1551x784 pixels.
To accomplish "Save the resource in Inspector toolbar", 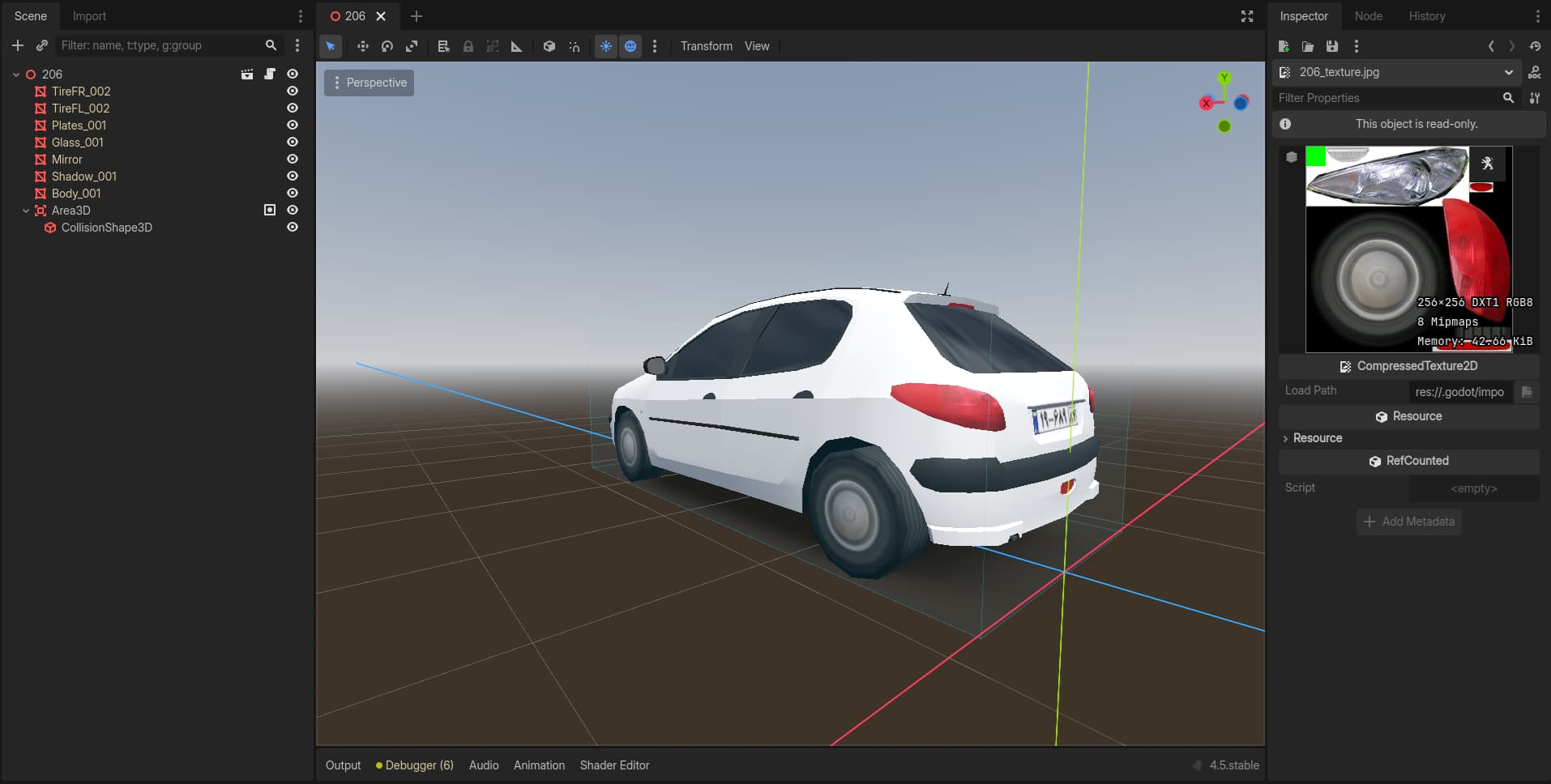I will pos(1331,46).
